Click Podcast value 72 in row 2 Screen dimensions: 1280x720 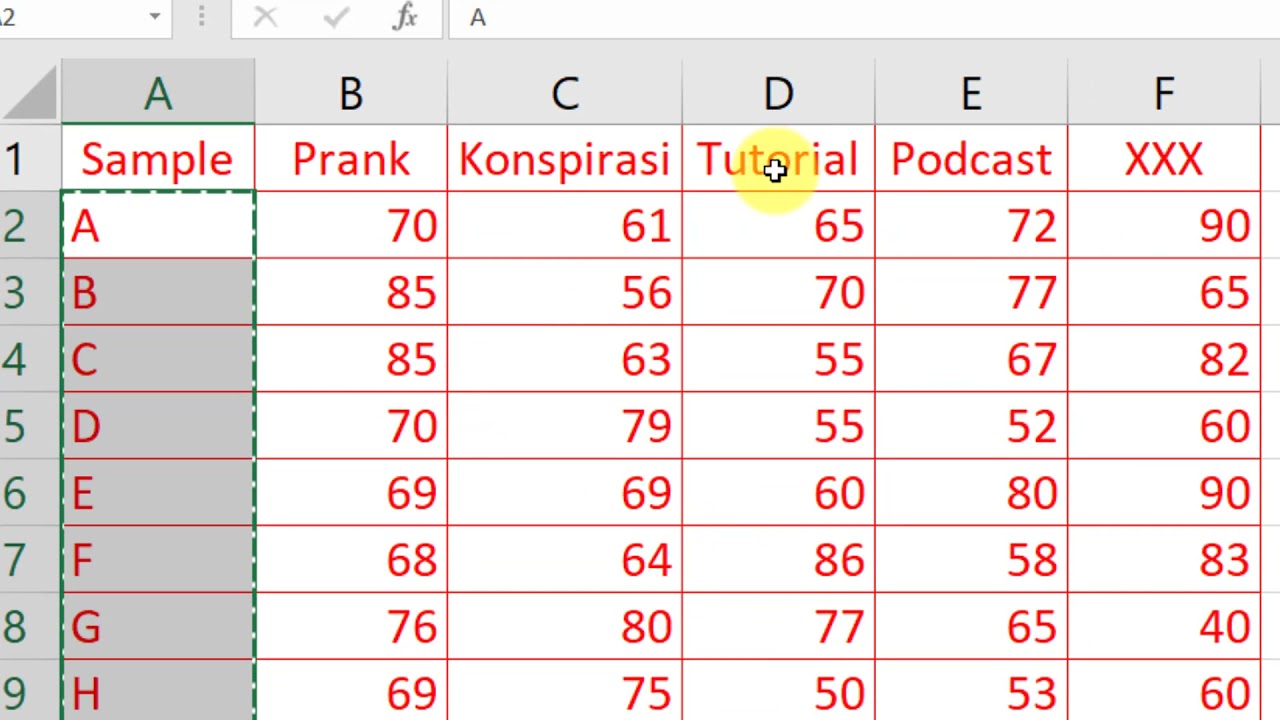click(x=972, y=226)
